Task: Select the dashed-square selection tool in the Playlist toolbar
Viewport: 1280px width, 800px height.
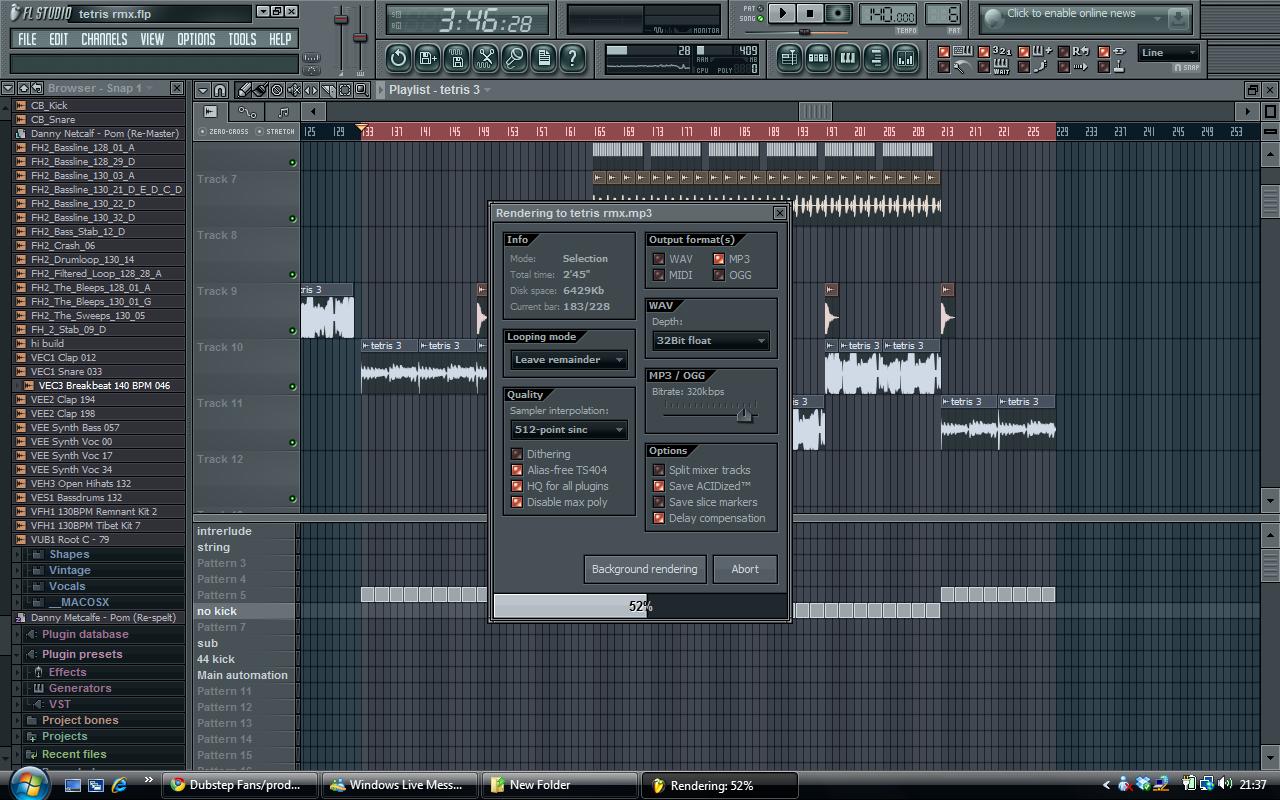Action: [x=345, y=90]
